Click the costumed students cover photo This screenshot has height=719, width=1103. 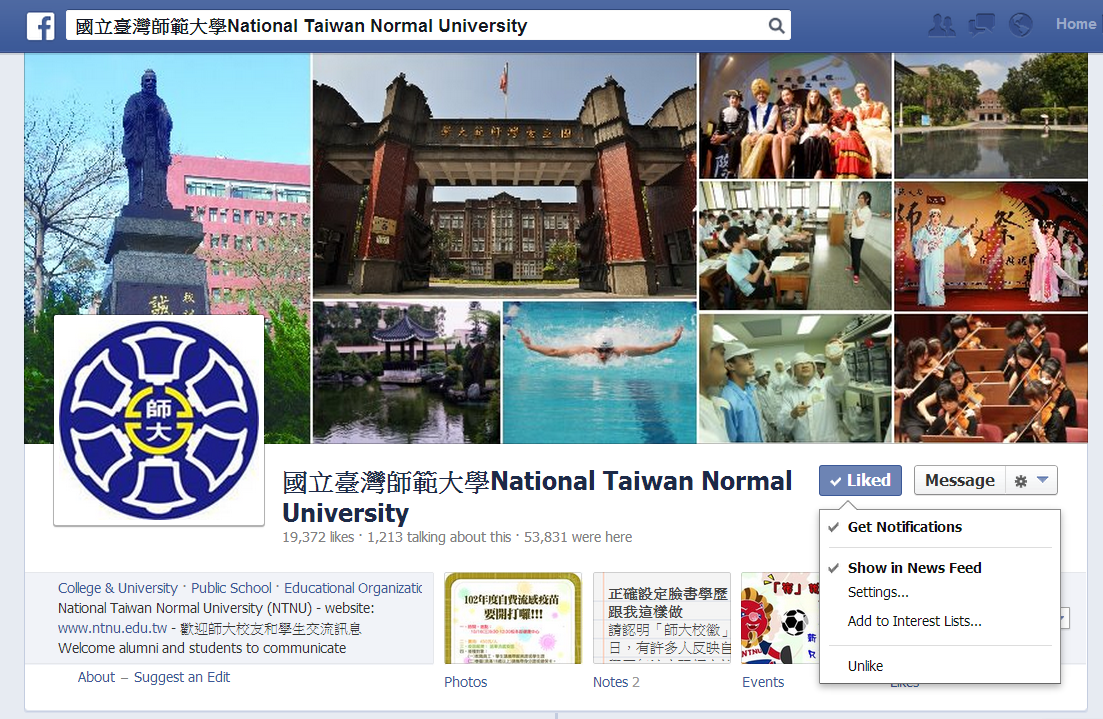tap(795, 116)
